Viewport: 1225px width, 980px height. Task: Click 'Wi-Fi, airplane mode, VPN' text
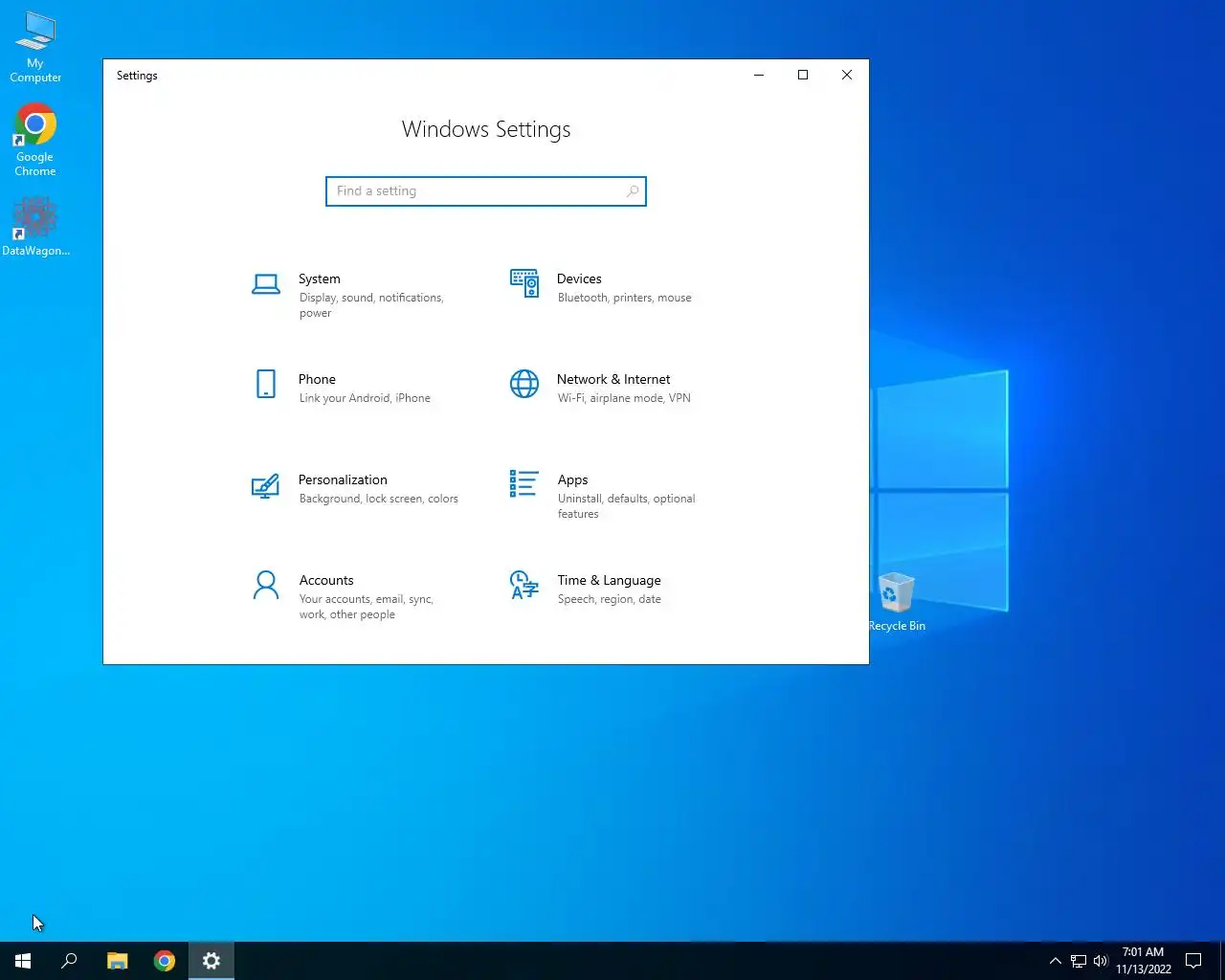click(624, 398)
